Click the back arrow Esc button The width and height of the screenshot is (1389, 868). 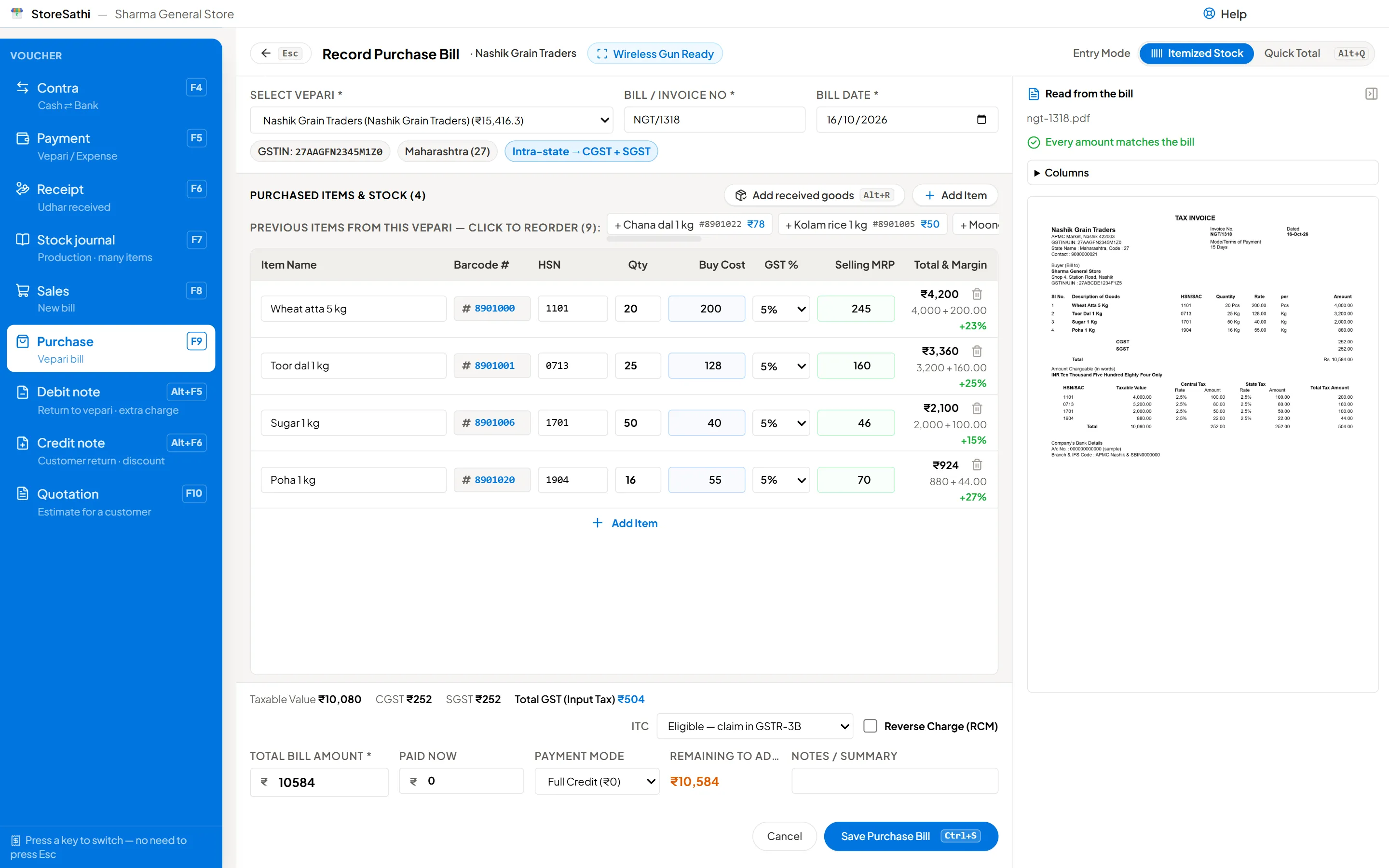(x=281, y=54)
